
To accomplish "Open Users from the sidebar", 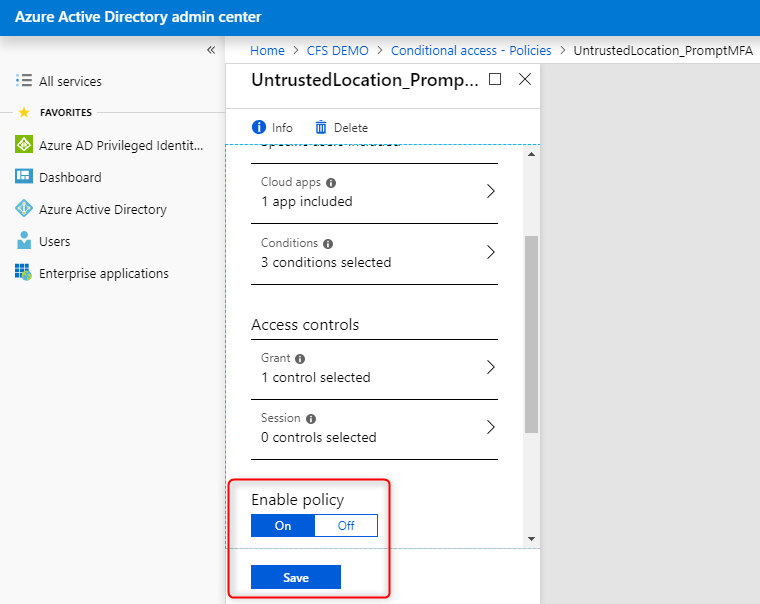I will pos(54,241).
